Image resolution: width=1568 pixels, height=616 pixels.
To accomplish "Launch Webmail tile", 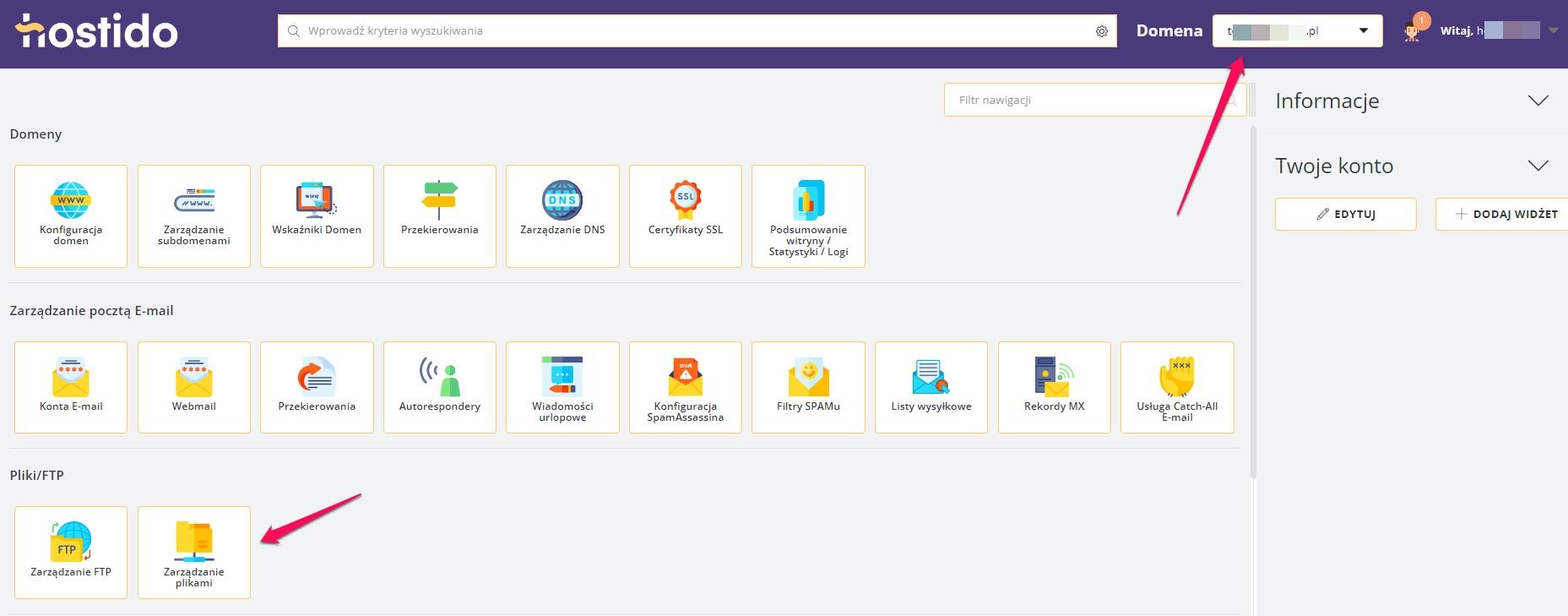I will coord(194,387).
